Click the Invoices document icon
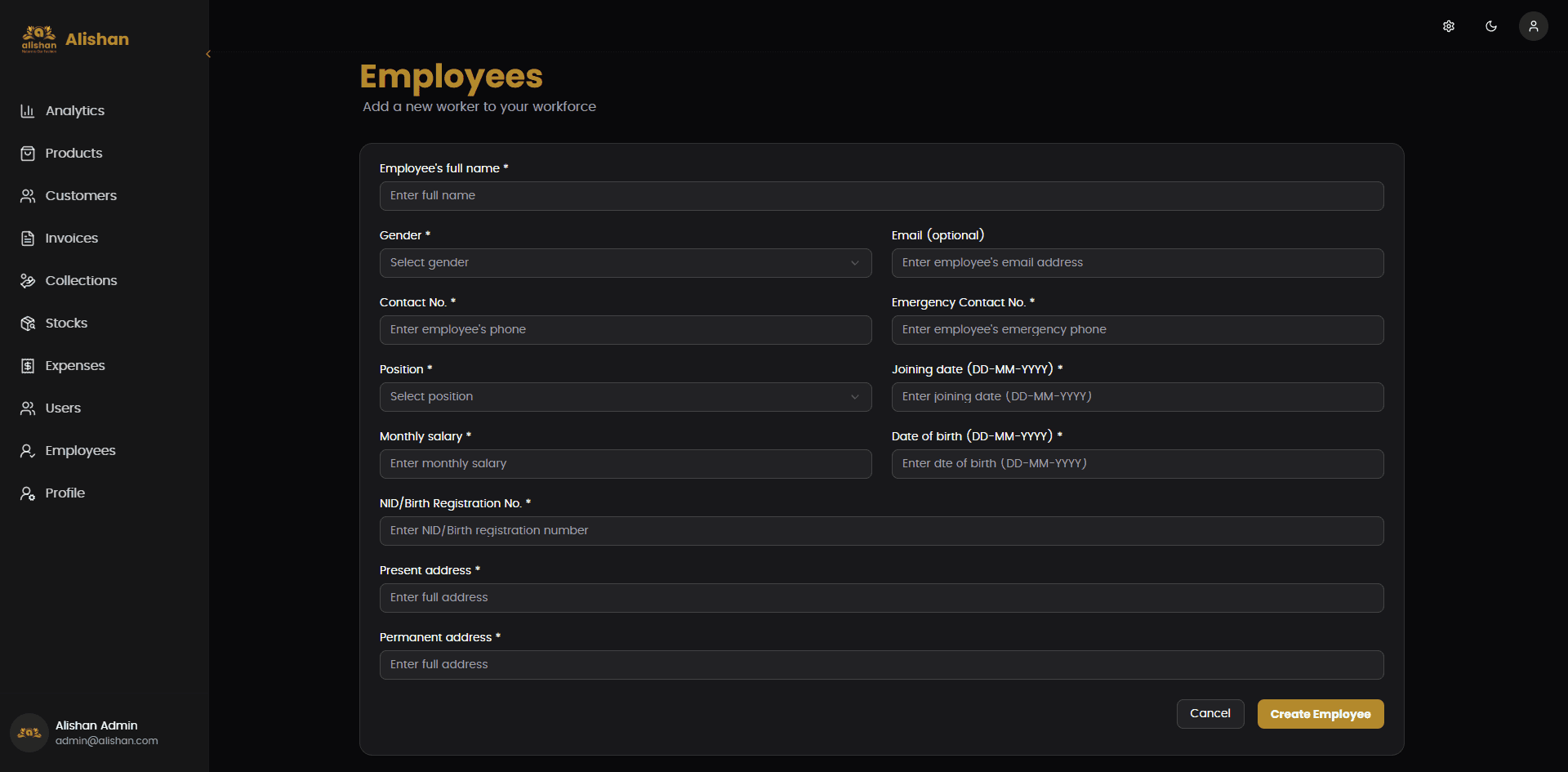The height and width of the screenshot is (772, 1568). (x=28, y=239)
